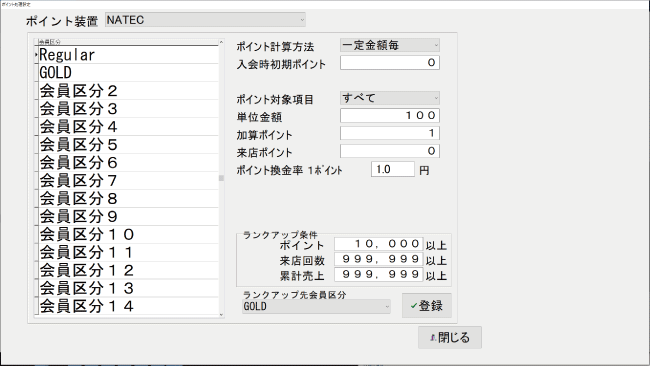Select the 会員区分8 row
Viewport: 650px width, 366px height.
129,199
